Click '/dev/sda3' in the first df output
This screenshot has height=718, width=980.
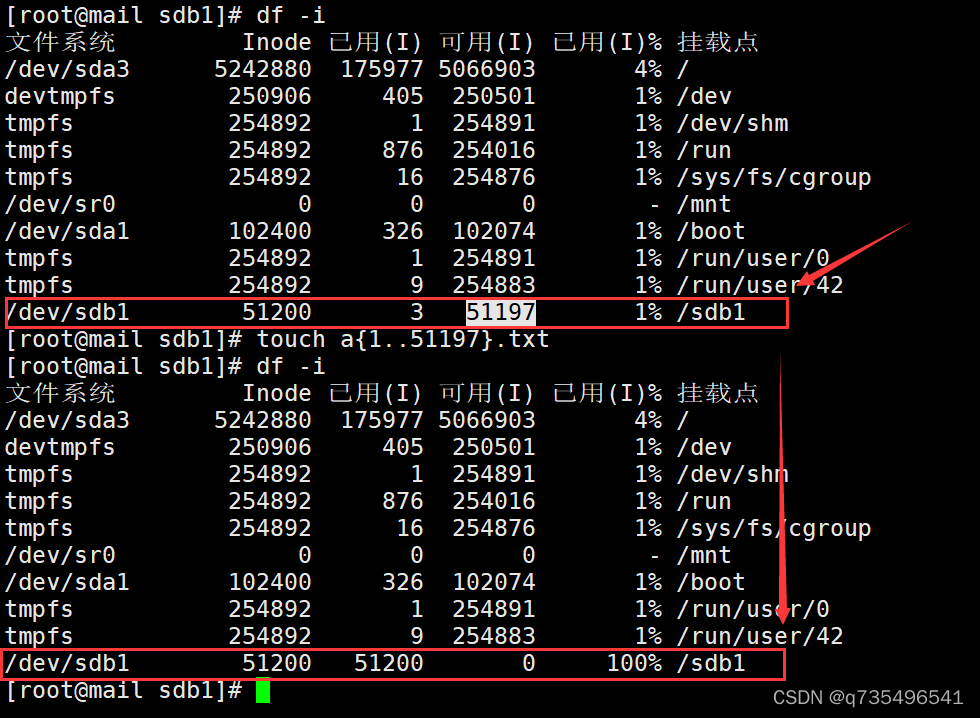[x=67, y=69]
